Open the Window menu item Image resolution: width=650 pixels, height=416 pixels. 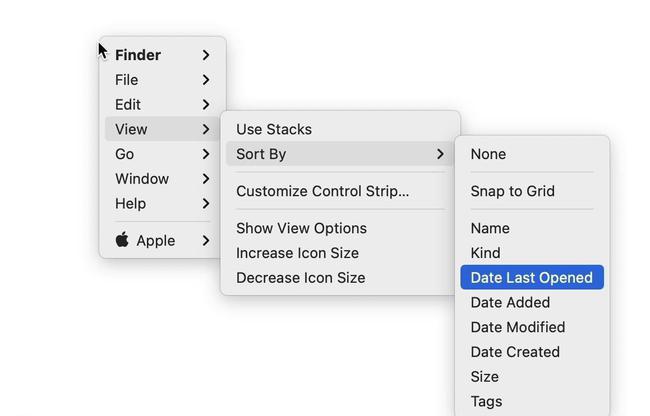coord(142,179)
